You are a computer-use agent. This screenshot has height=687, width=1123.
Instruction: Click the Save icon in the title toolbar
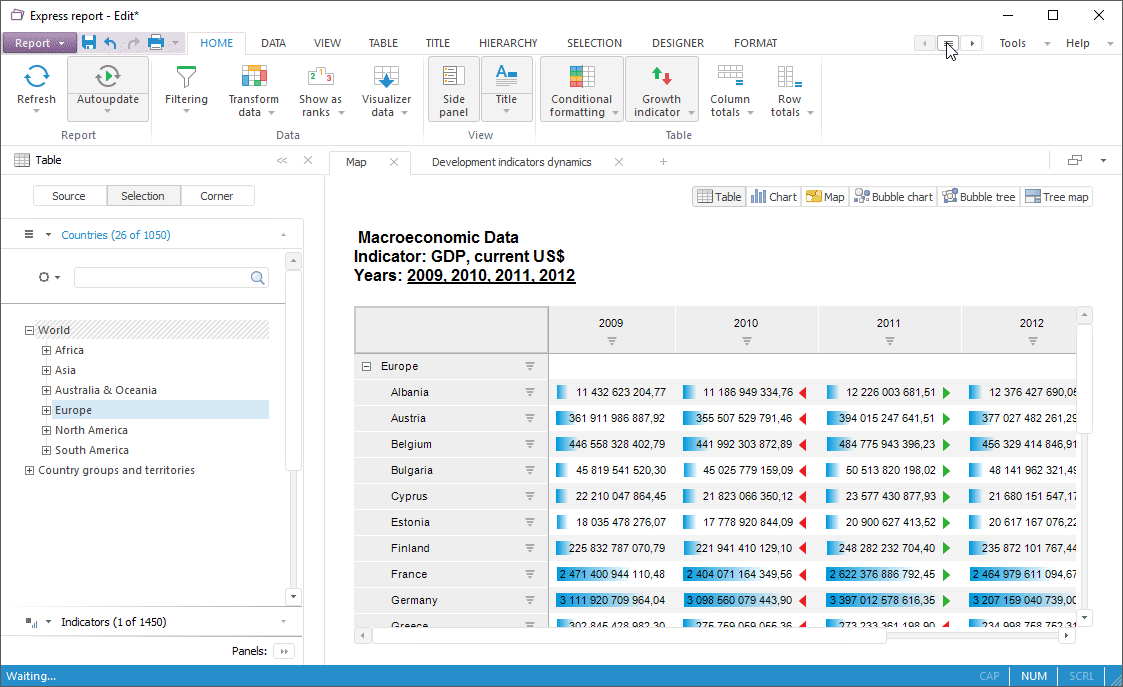89,43
